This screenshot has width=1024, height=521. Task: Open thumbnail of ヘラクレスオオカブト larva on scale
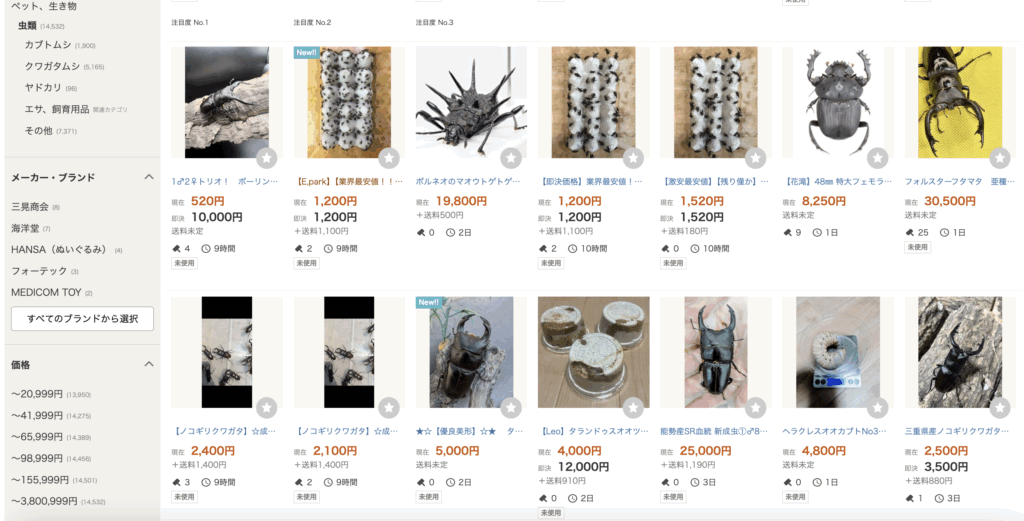click(x=838, y=353)
